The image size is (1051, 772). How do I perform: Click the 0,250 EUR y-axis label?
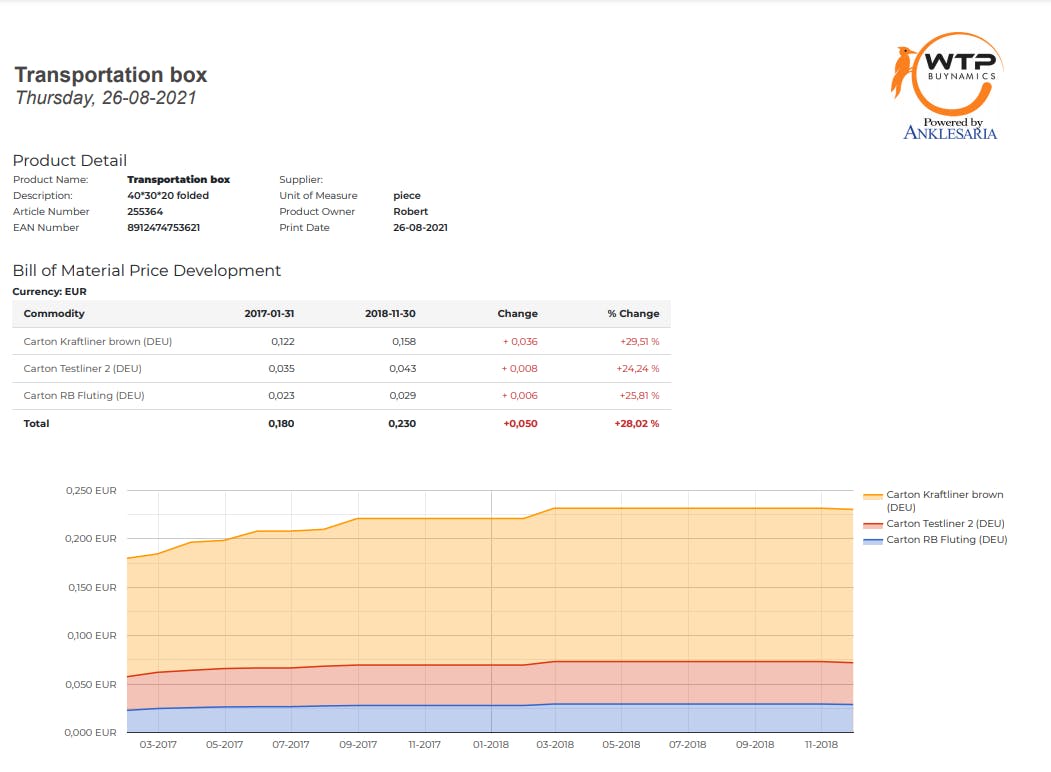[x=91, y=491]
